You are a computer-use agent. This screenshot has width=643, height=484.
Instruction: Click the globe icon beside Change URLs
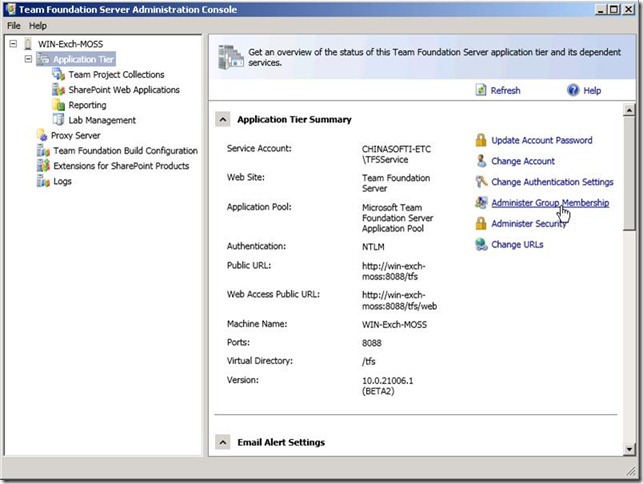tap(481, 244)
